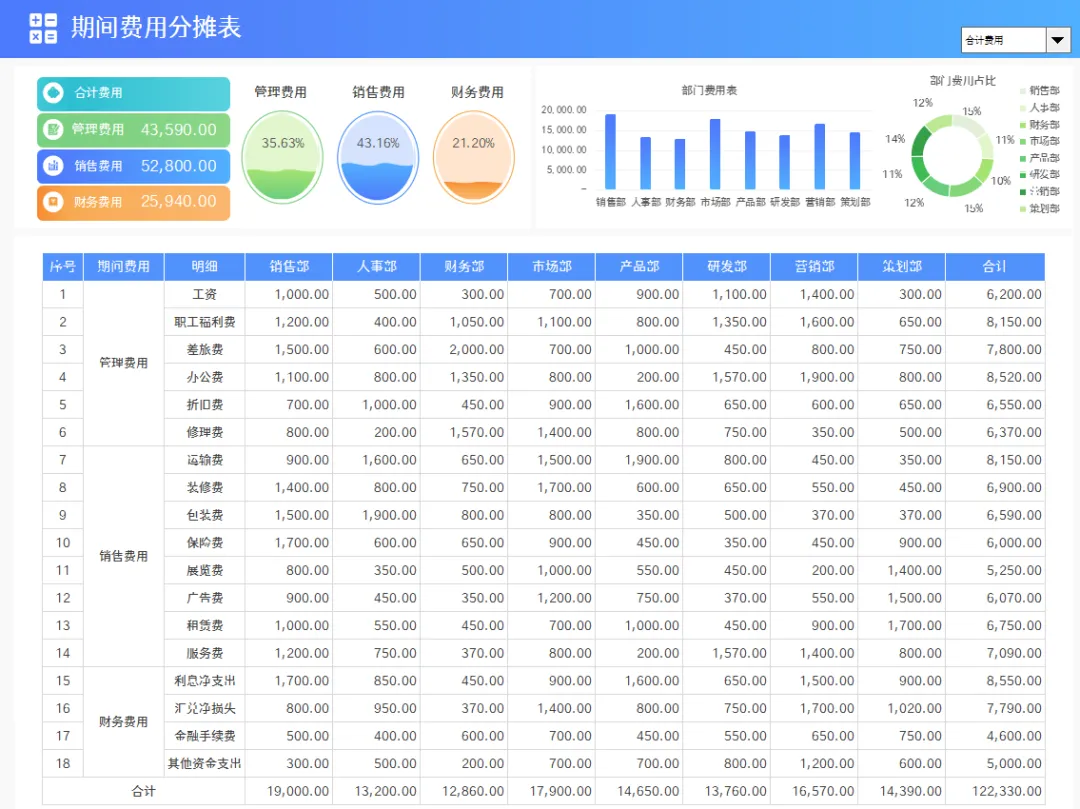
Task: Select the 工资 detail cell
Action: (x=205, y=295)
